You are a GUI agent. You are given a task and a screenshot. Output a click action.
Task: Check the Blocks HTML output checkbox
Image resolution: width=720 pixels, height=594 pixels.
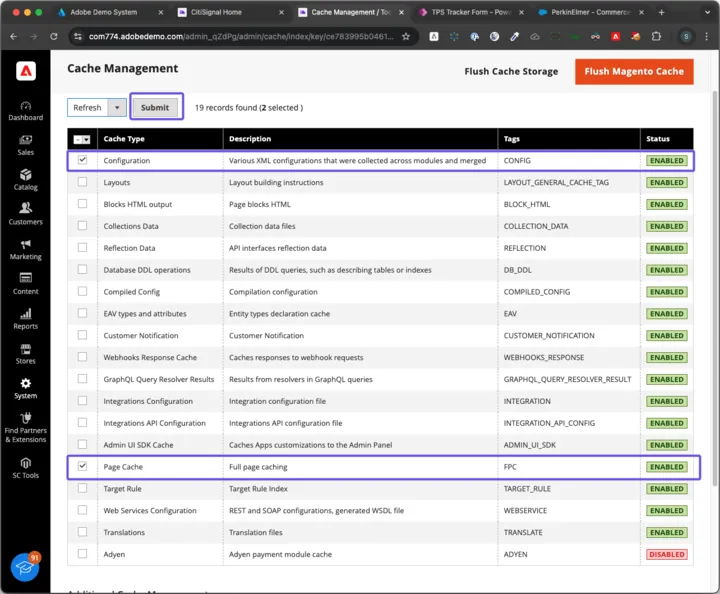point(82,203)
